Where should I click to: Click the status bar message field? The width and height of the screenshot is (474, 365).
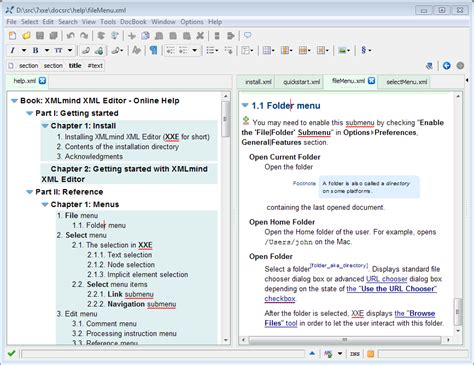[x=162, y=354]
